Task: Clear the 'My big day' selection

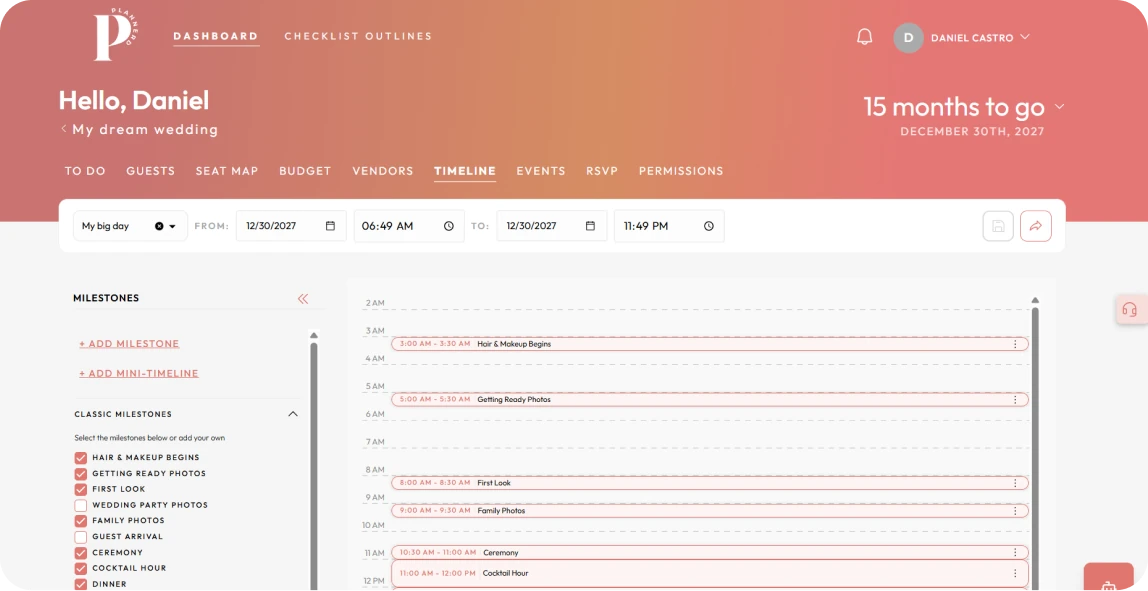Action: [159, 226]
